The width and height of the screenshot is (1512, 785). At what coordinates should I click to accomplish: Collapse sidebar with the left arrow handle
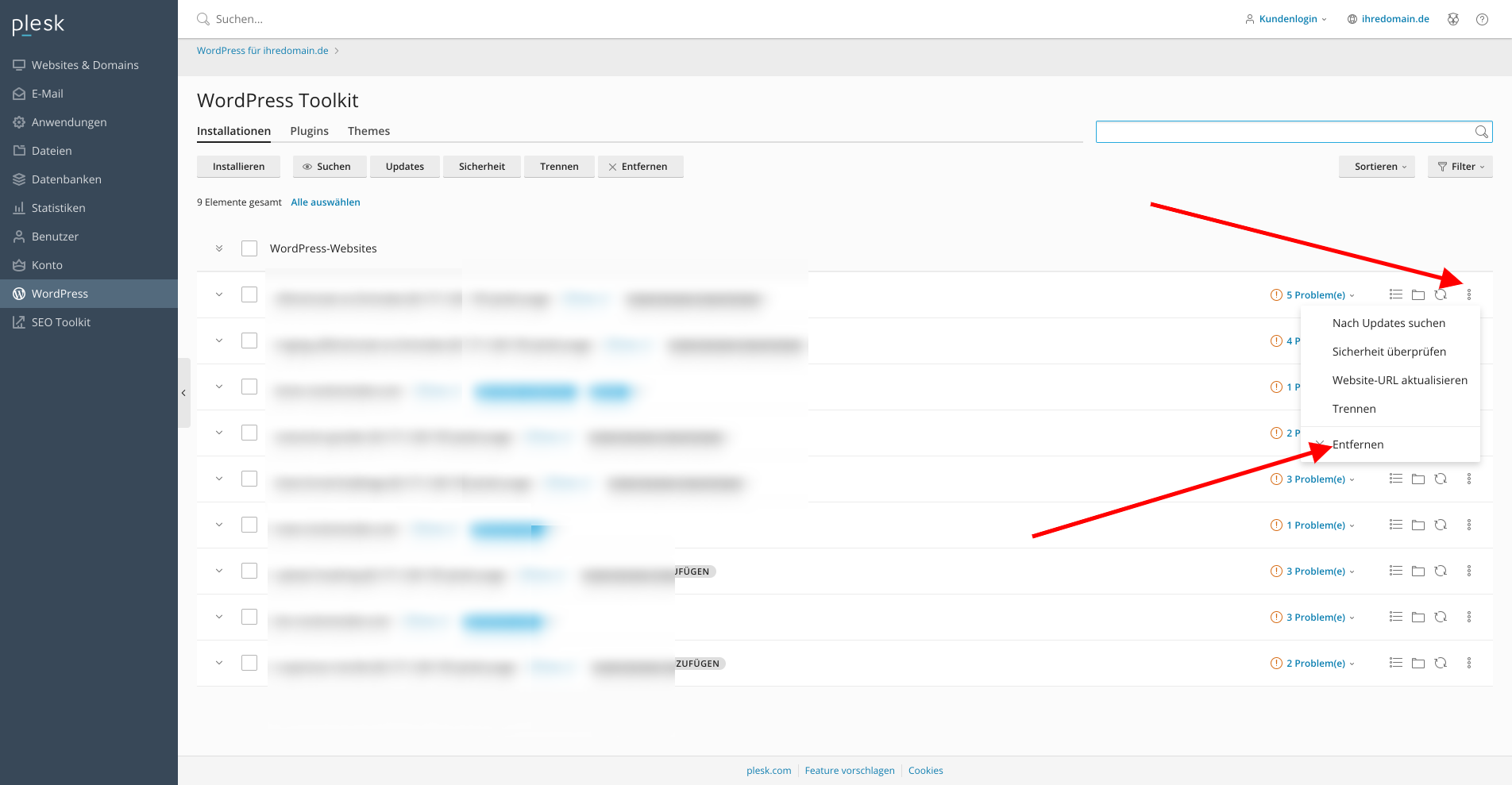click(x=184, y=393)
